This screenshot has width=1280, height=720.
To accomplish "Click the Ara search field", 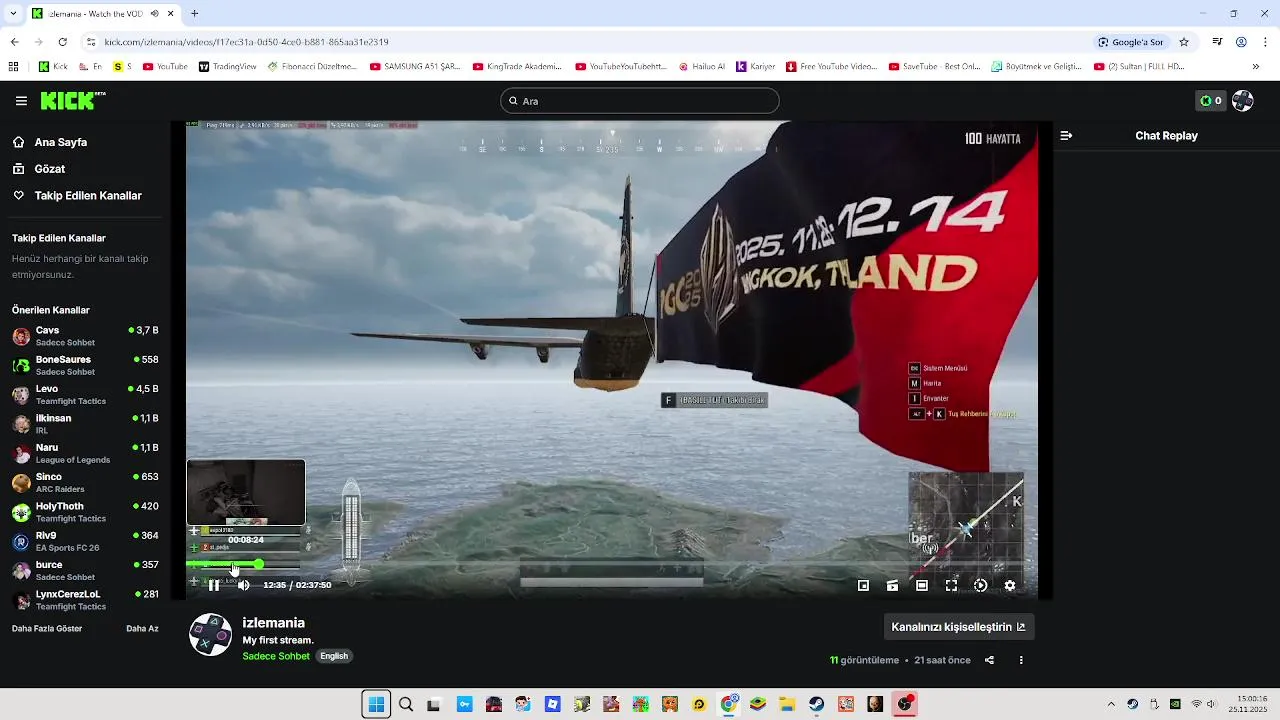I will coord(640,101).
